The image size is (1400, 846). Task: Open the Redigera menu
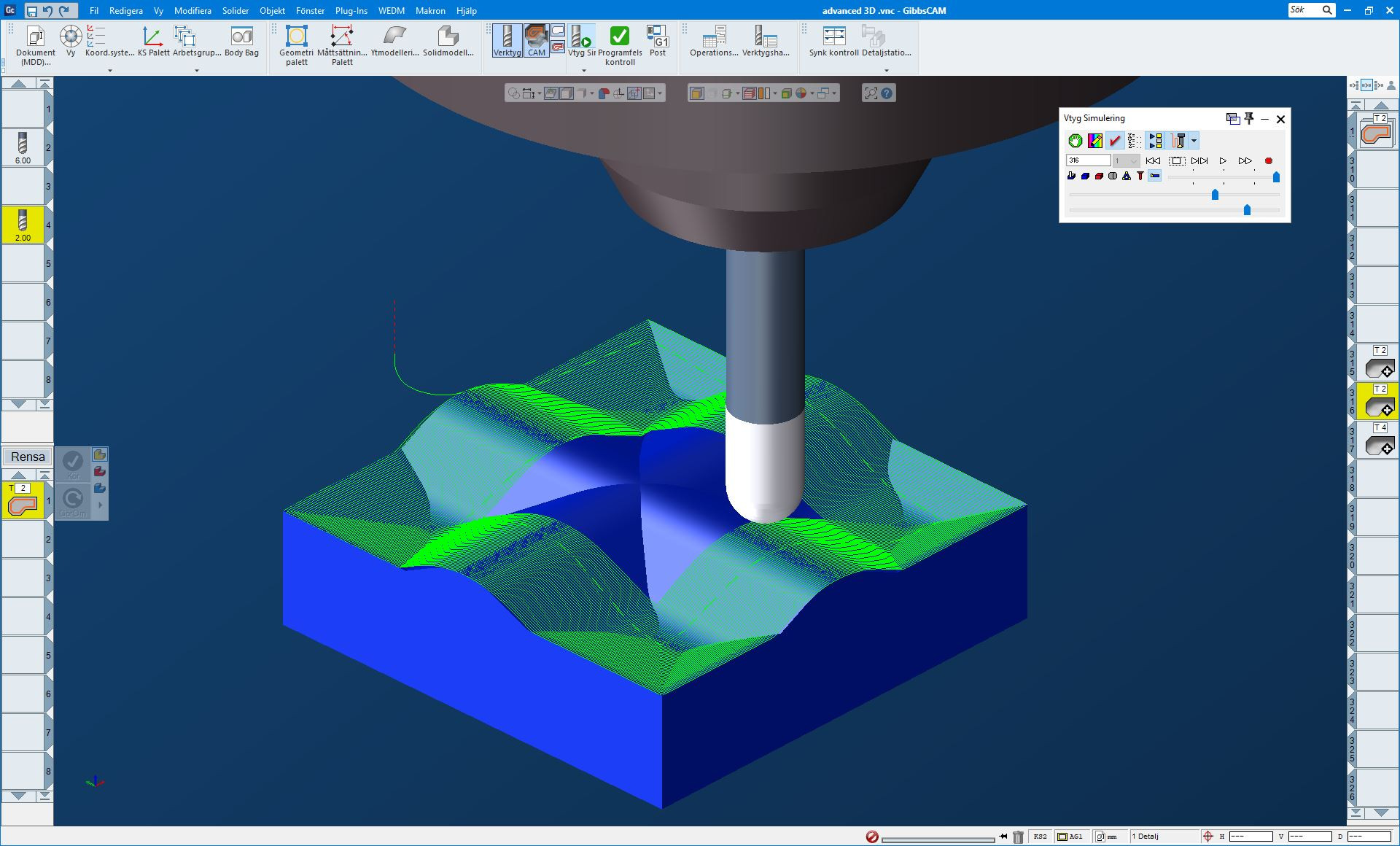pyautogui.click(x=126, y=11)
